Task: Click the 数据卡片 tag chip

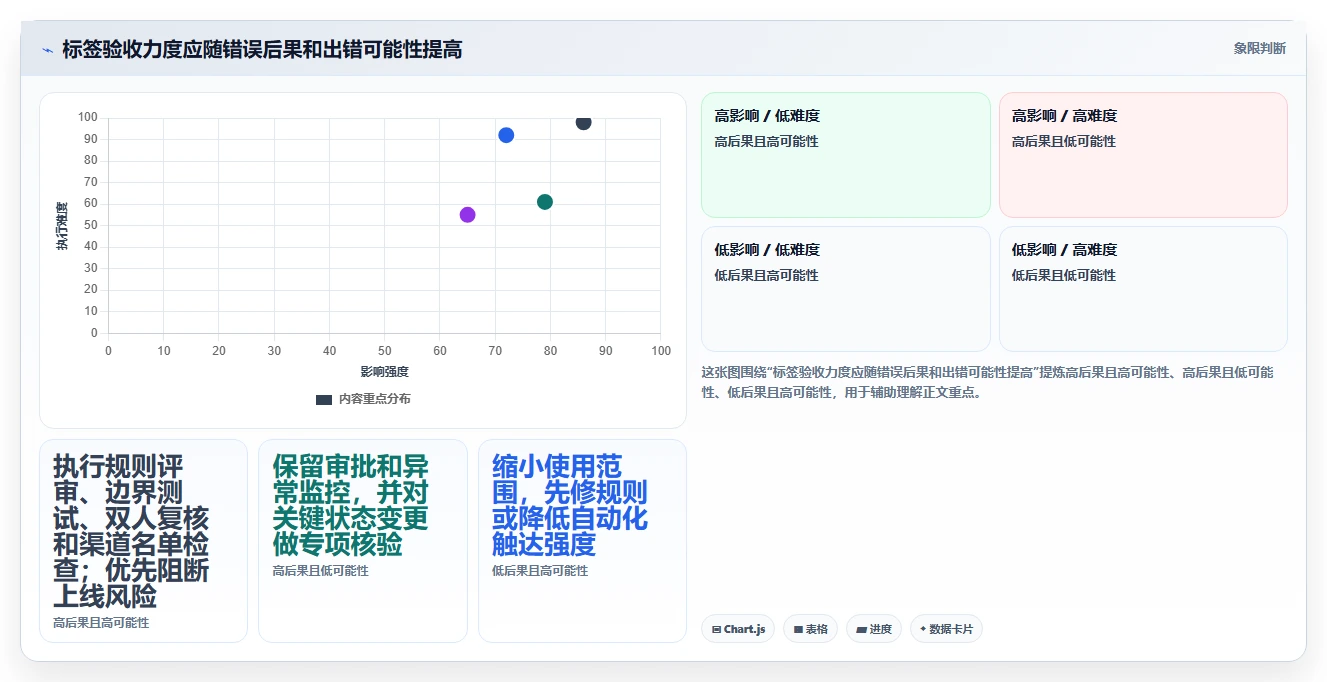Action: [946, 629]
